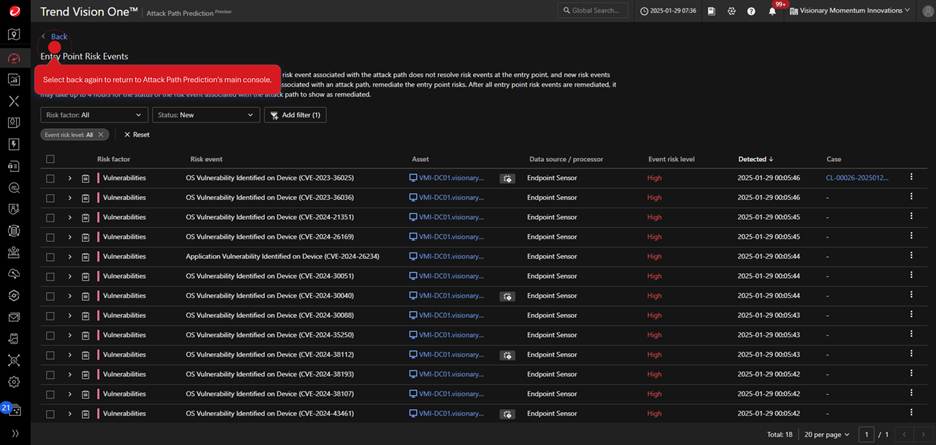The height and width of the screenshot is (445, 936).
Task: Open the Status: New dropdown
Action: pyautogui.click(x=206, y=115)
